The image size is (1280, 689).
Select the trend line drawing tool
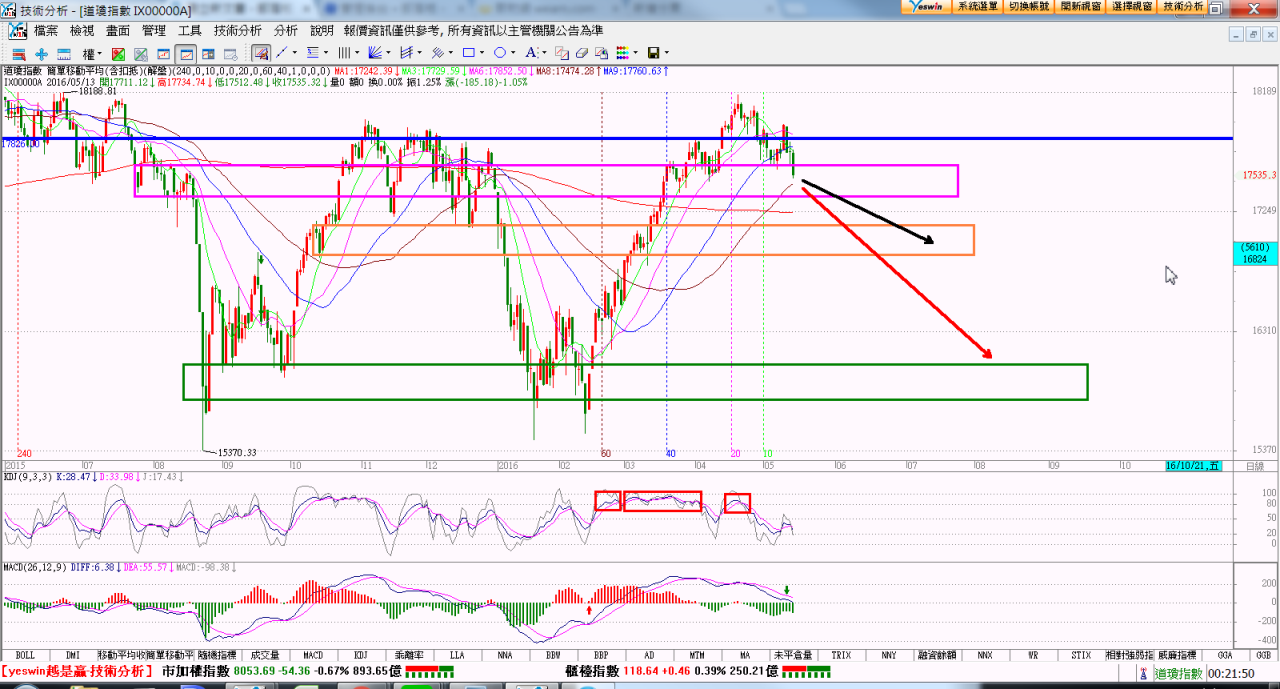(x=282, y=53)
